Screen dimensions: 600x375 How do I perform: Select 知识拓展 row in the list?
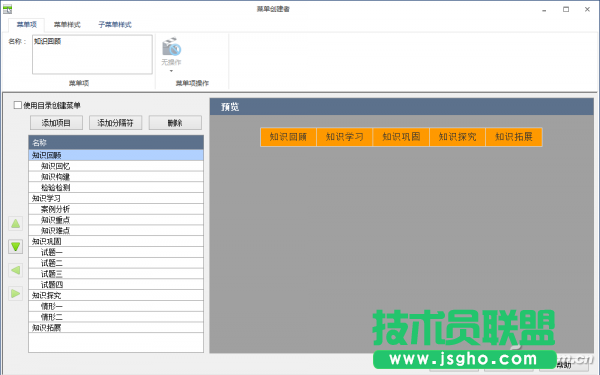coord(116,328)
